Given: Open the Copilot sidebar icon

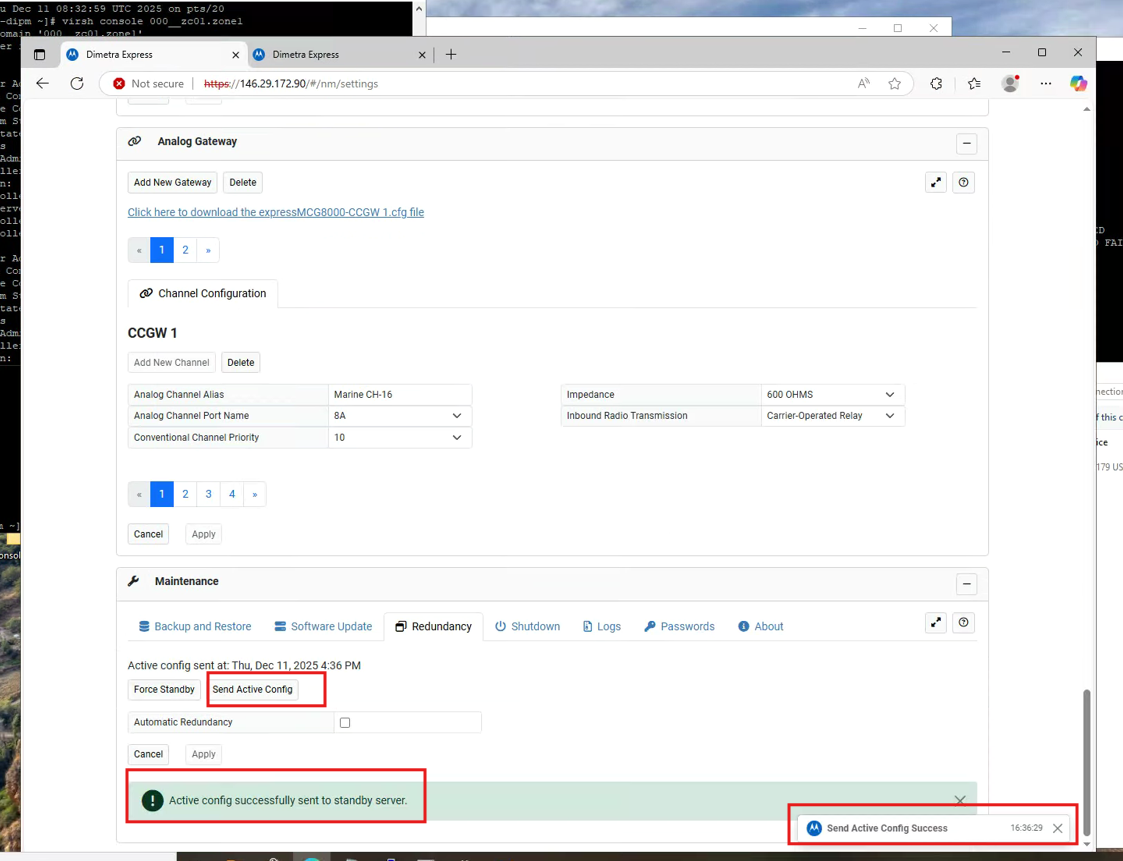Looking at the screenshot, I should coord(1078,84).
